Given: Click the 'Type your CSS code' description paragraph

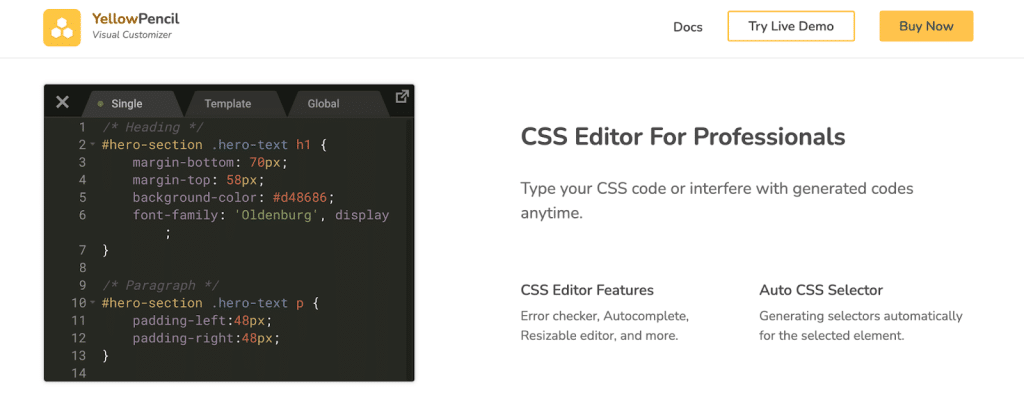Looking at the screenshot, I should pos(717,201).
